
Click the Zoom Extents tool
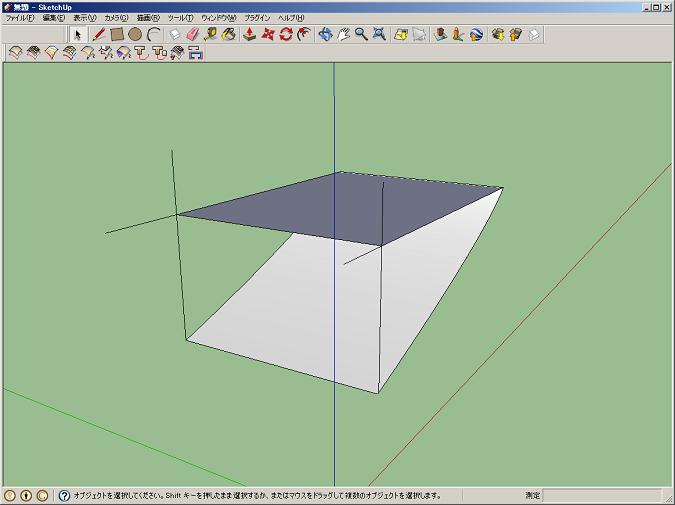[x=379, y=34]
